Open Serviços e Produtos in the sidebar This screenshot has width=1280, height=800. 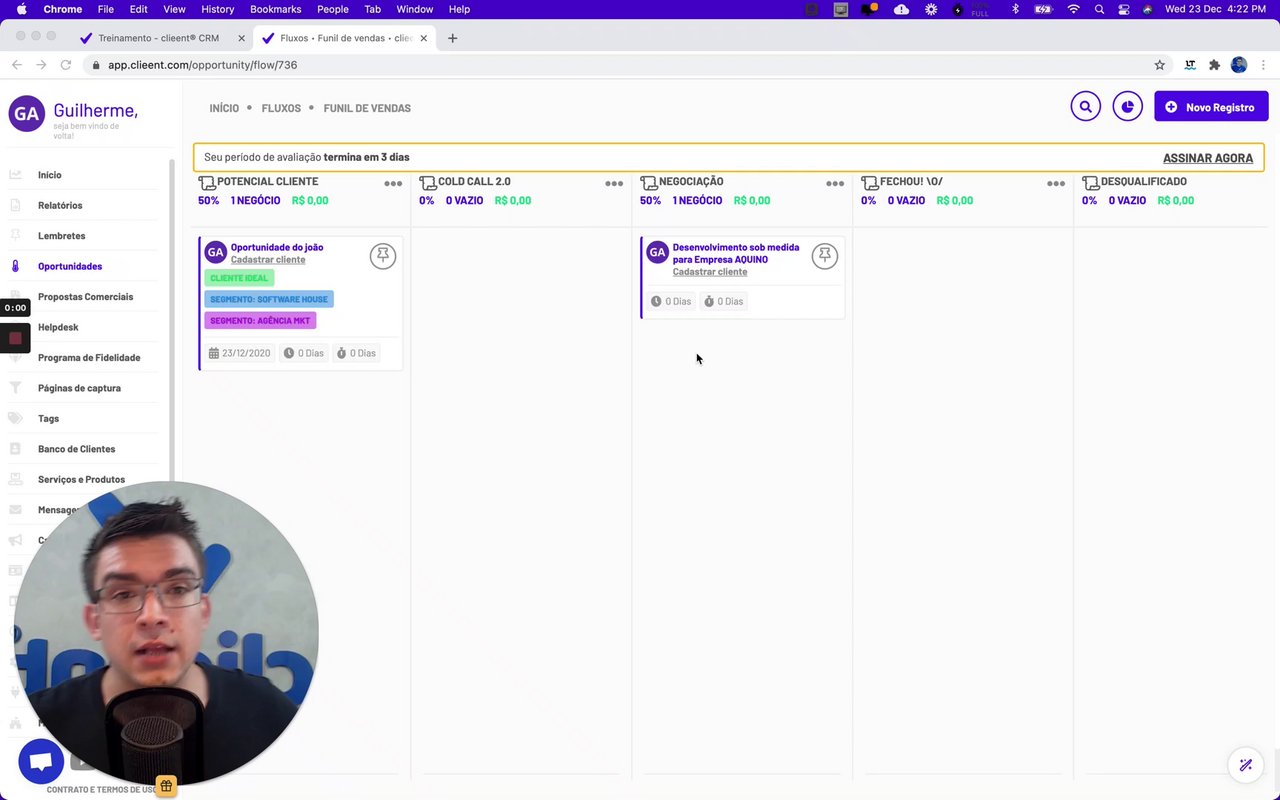point(81,480)
